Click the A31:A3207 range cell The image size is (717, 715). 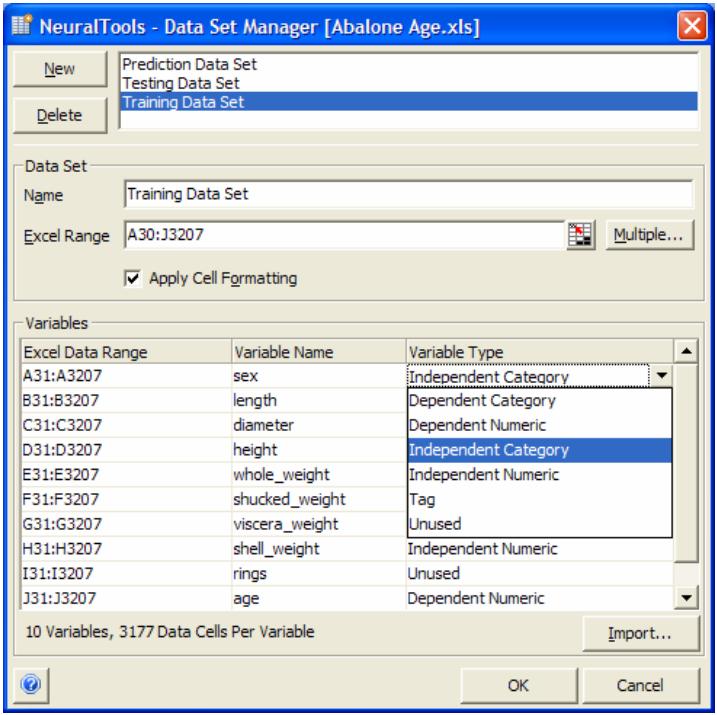click(127, 376)
